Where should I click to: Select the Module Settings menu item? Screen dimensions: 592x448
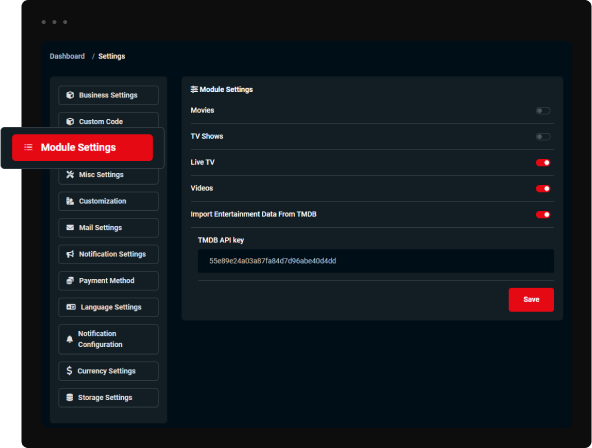(82, 148)
